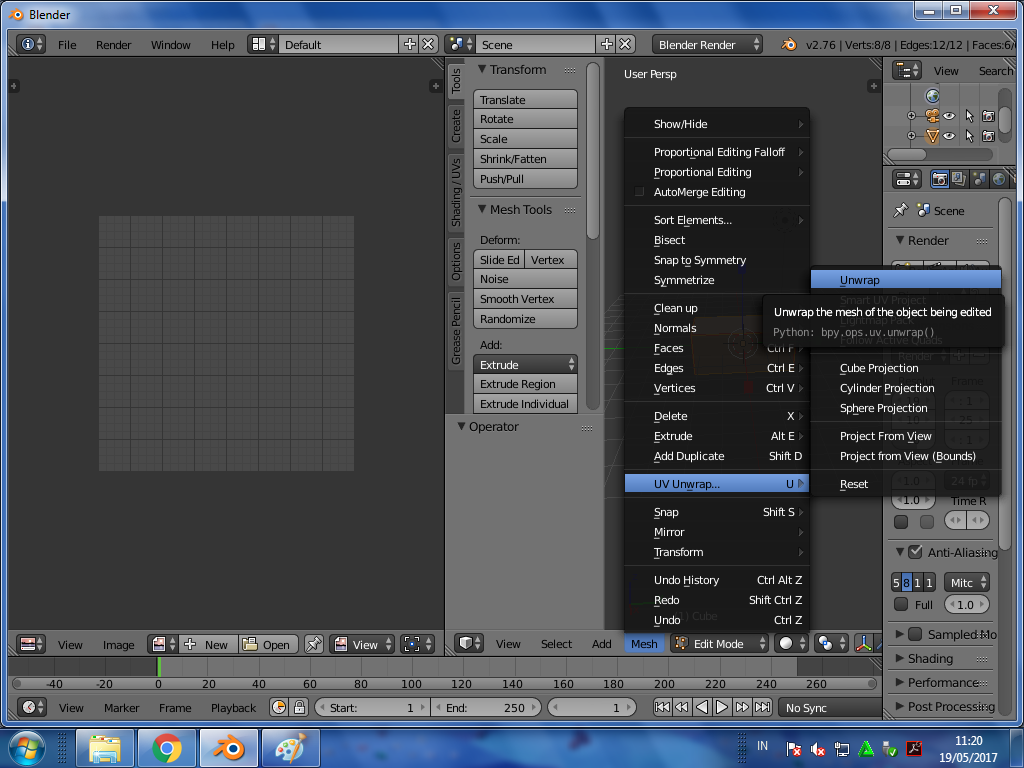The height and width of the screenshot is (768, 1024).
Task: Switch to the Create tool shelf tab
Action: (x=456, y=126)
